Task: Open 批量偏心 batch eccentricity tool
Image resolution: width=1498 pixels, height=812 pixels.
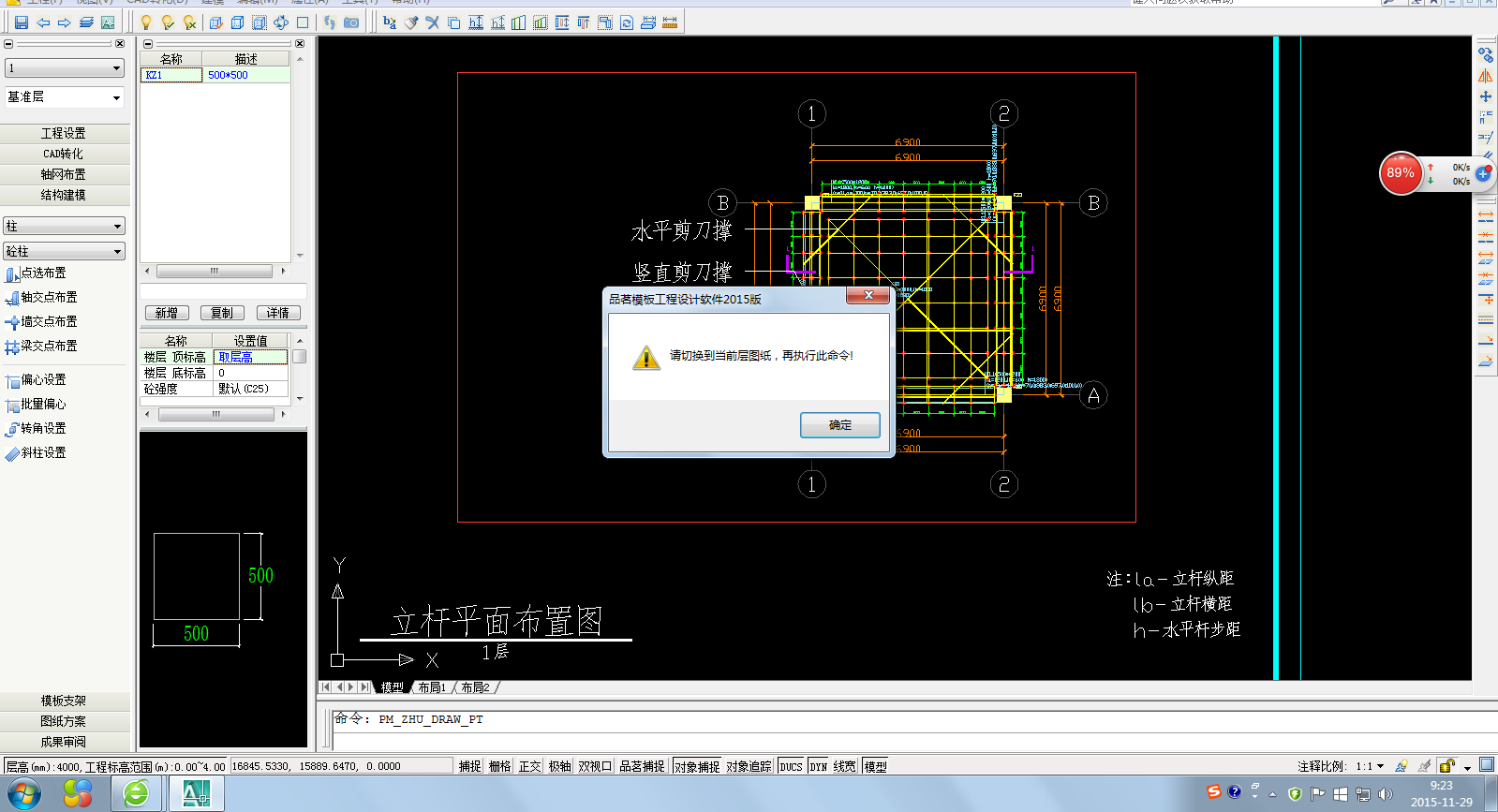Action: pyautogui.click(x=36, y=405)
